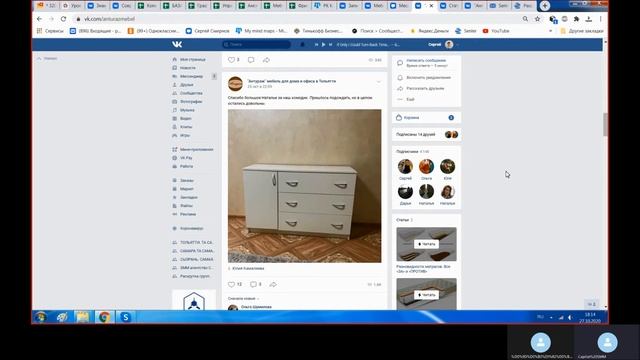Bookmark the page with the star icon
Image resolution: width=640 pixels, height=360 pixels.
[538, 19]
